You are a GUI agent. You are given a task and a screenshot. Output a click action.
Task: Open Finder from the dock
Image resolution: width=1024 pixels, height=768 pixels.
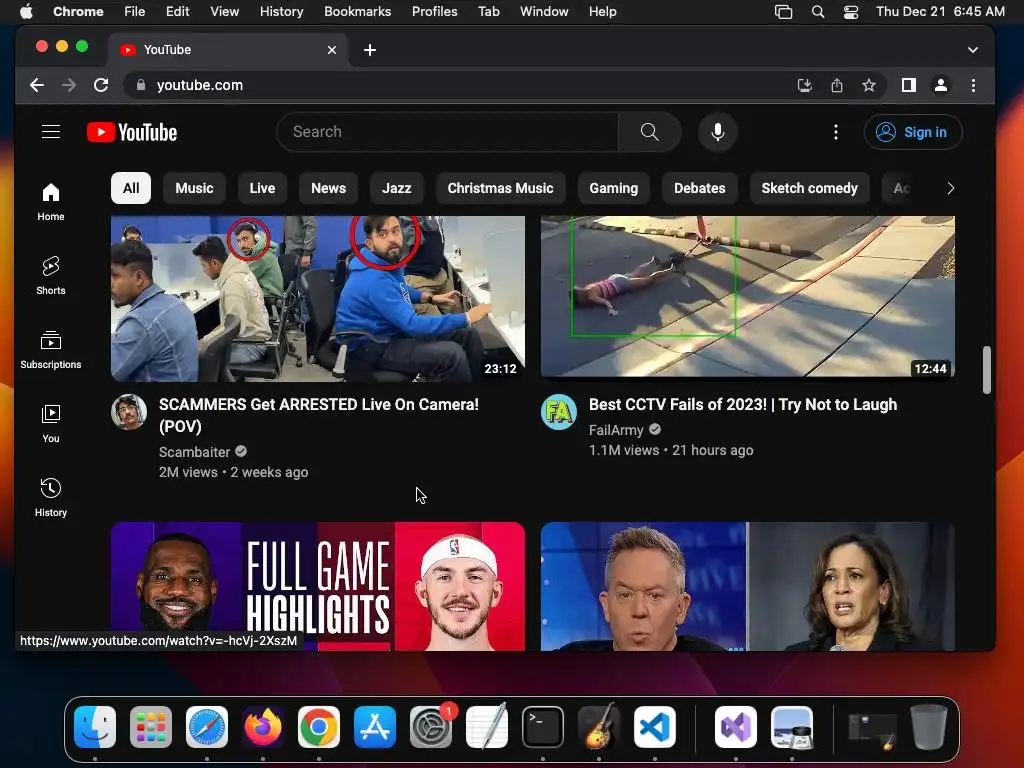tap(95, 727)
